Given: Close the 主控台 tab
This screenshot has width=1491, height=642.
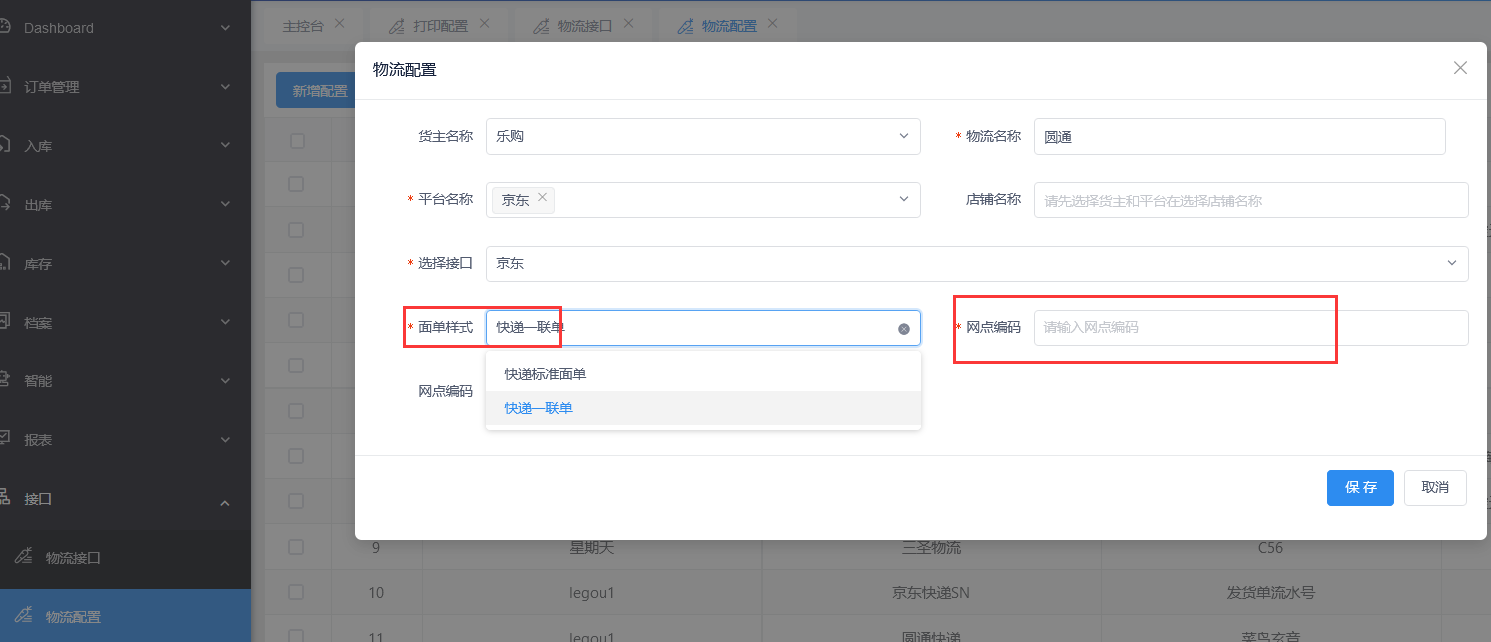Looking at the screenshot, I should pyautogui.click(x=339, y=23).
